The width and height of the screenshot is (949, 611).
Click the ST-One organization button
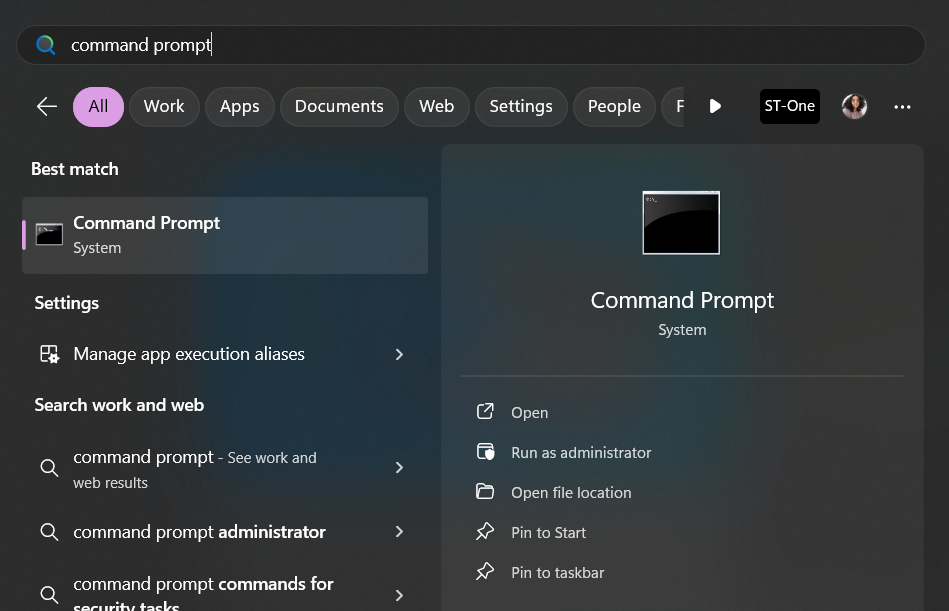[x=789, y=106]
